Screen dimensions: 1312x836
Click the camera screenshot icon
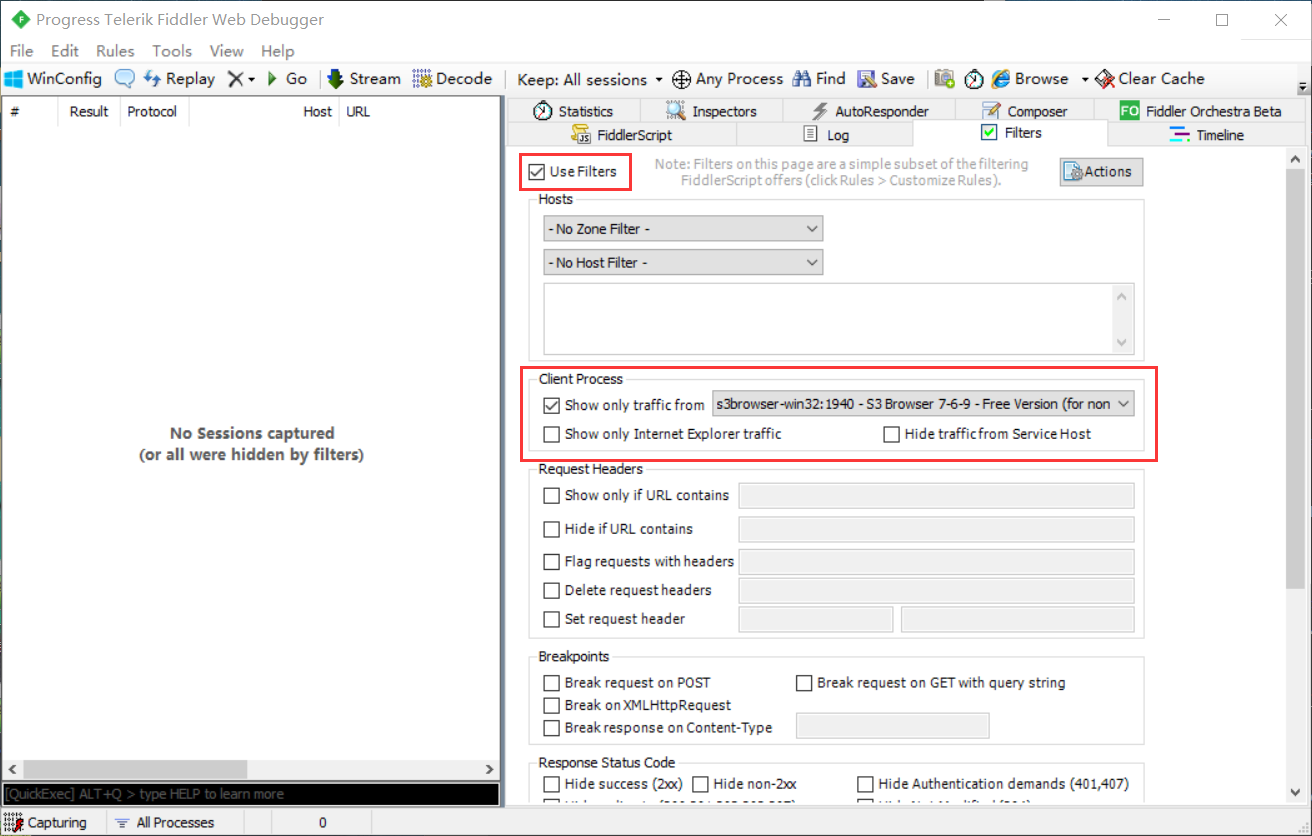click(944, 79)
